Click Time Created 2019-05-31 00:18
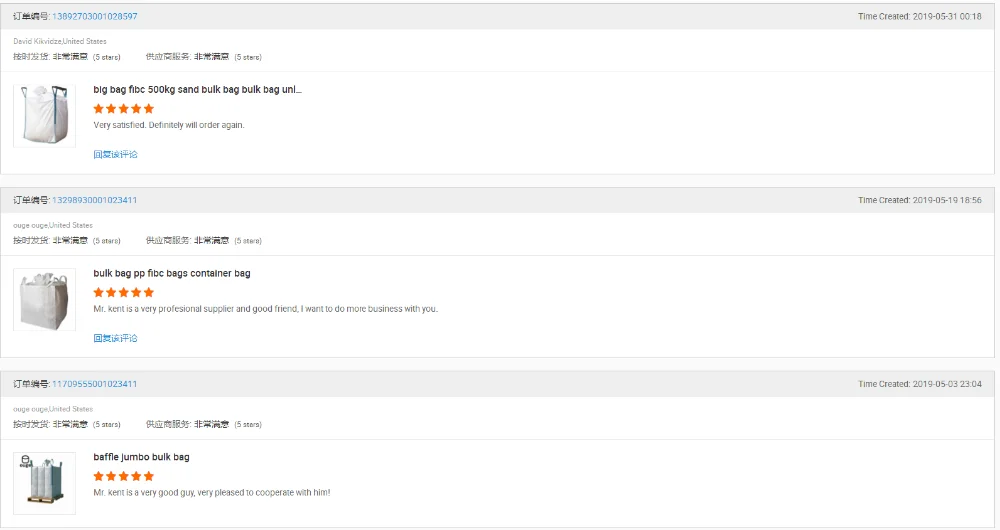 [919, 17]
